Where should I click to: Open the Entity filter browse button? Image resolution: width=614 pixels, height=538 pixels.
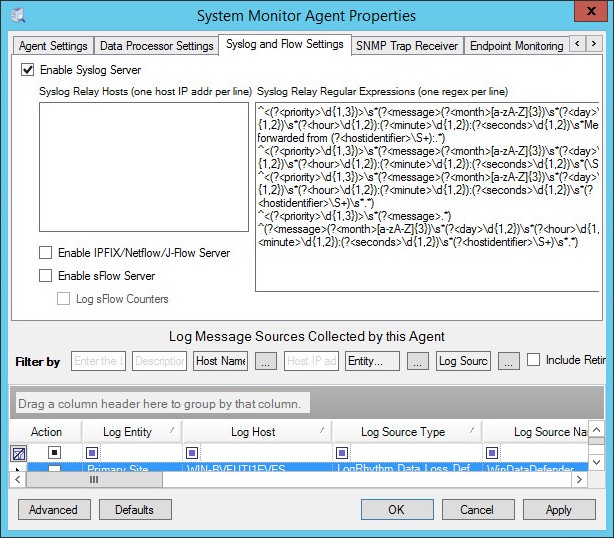(416, 361)
